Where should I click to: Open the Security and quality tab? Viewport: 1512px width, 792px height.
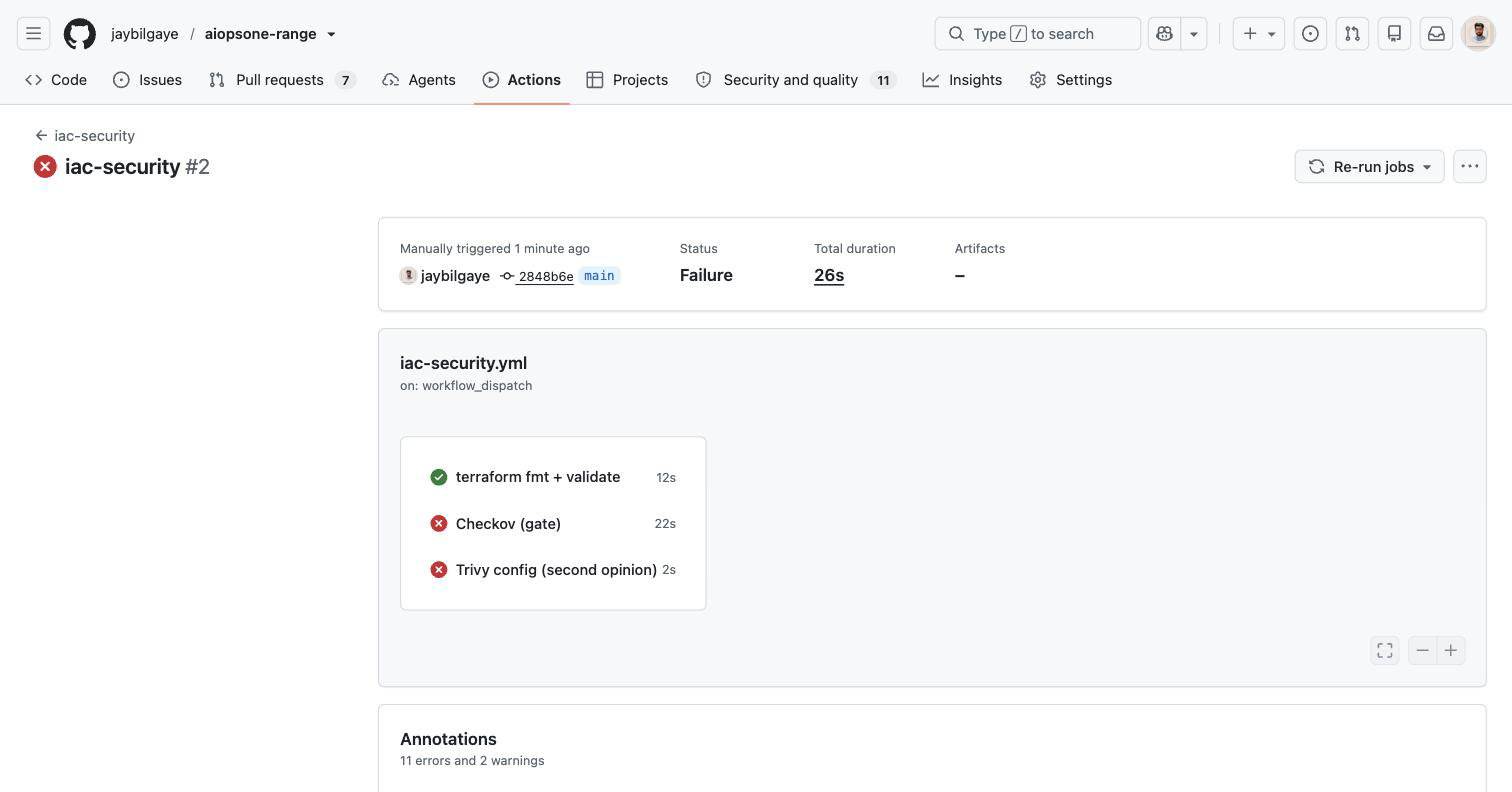click(796, 80)
